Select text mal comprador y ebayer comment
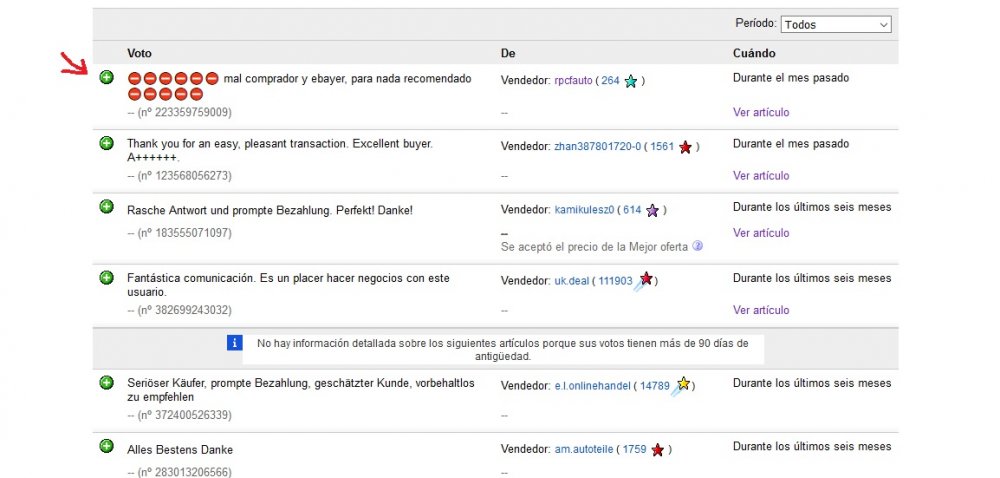The image size is (1000, 478). coord(348,79)
